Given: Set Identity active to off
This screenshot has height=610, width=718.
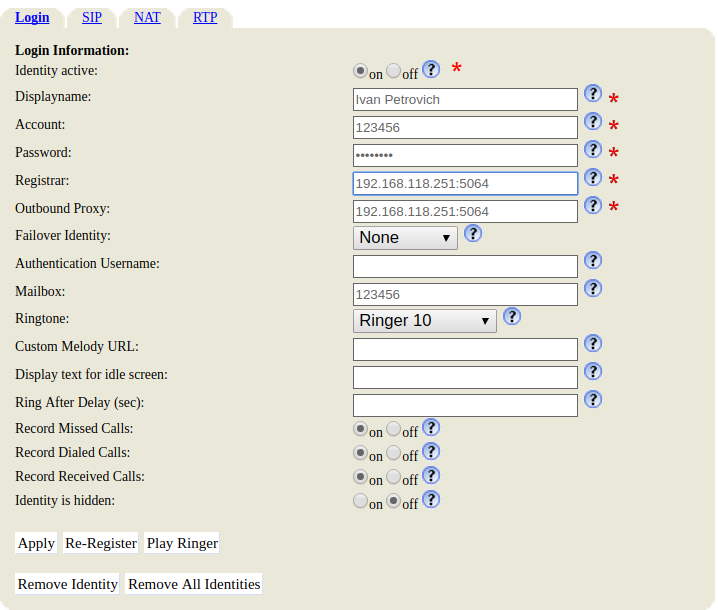Looking at the screenshot, I should coord(394,72).
